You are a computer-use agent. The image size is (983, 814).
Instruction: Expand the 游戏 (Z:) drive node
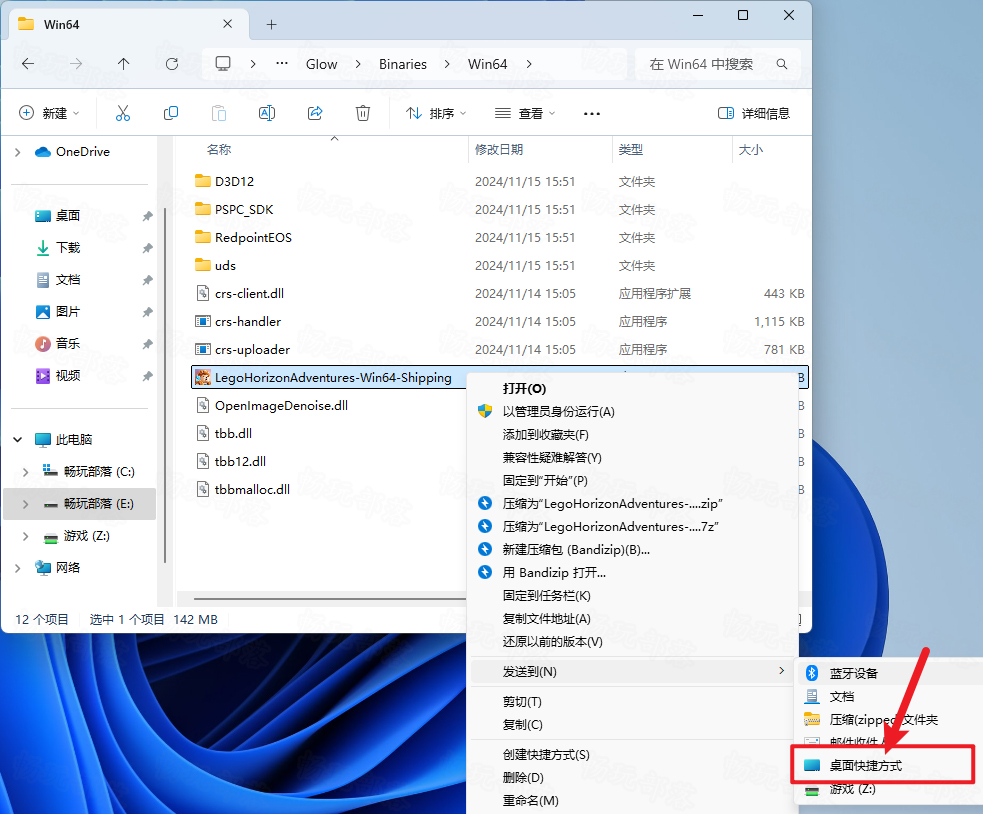pyautogui.click(x=25, y=536)
